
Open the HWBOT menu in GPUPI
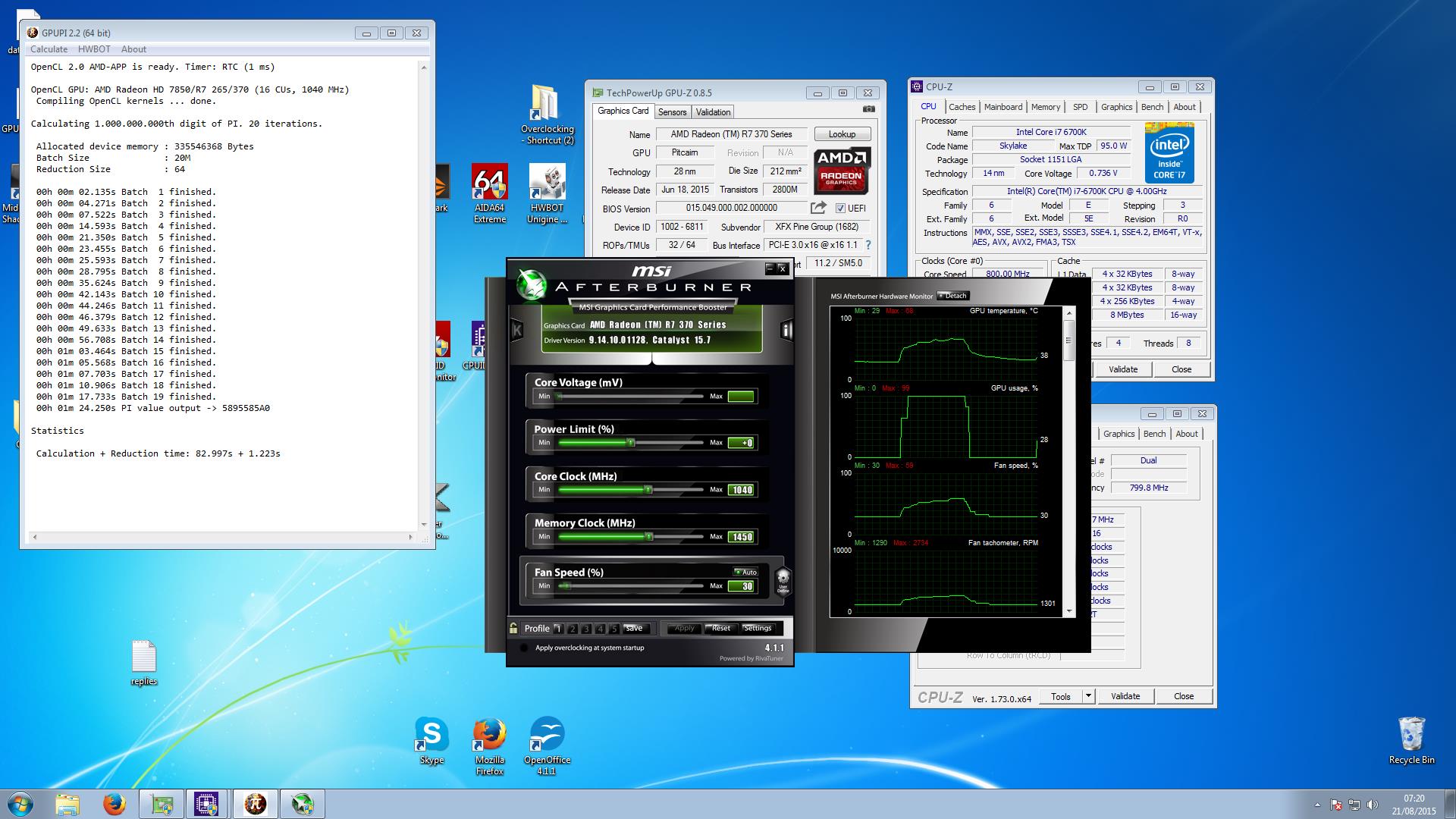94,49
